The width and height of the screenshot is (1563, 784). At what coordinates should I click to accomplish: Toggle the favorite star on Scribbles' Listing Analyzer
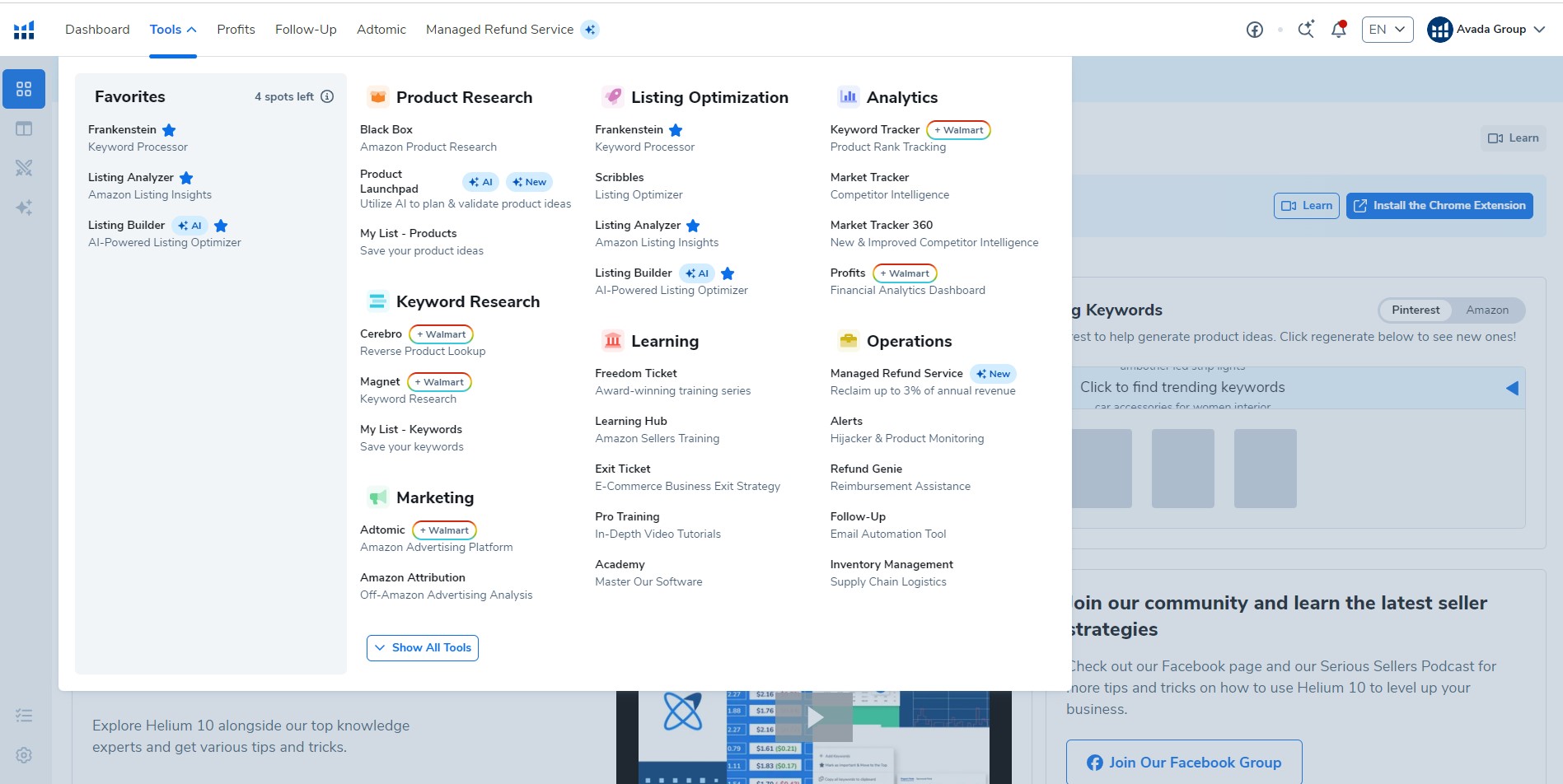[693, 225]
